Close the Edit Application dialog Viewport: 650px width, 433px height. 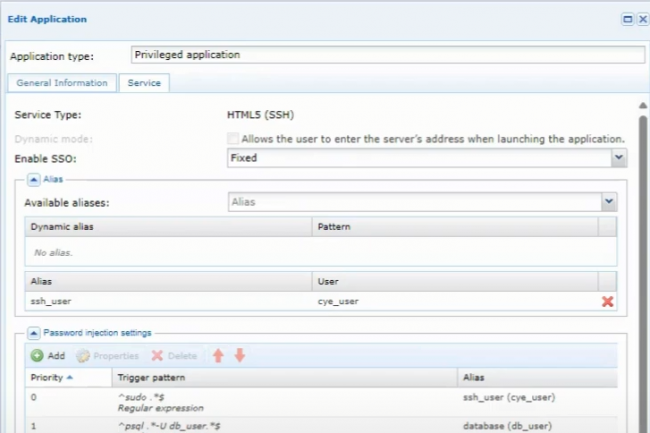coord(641,19)
